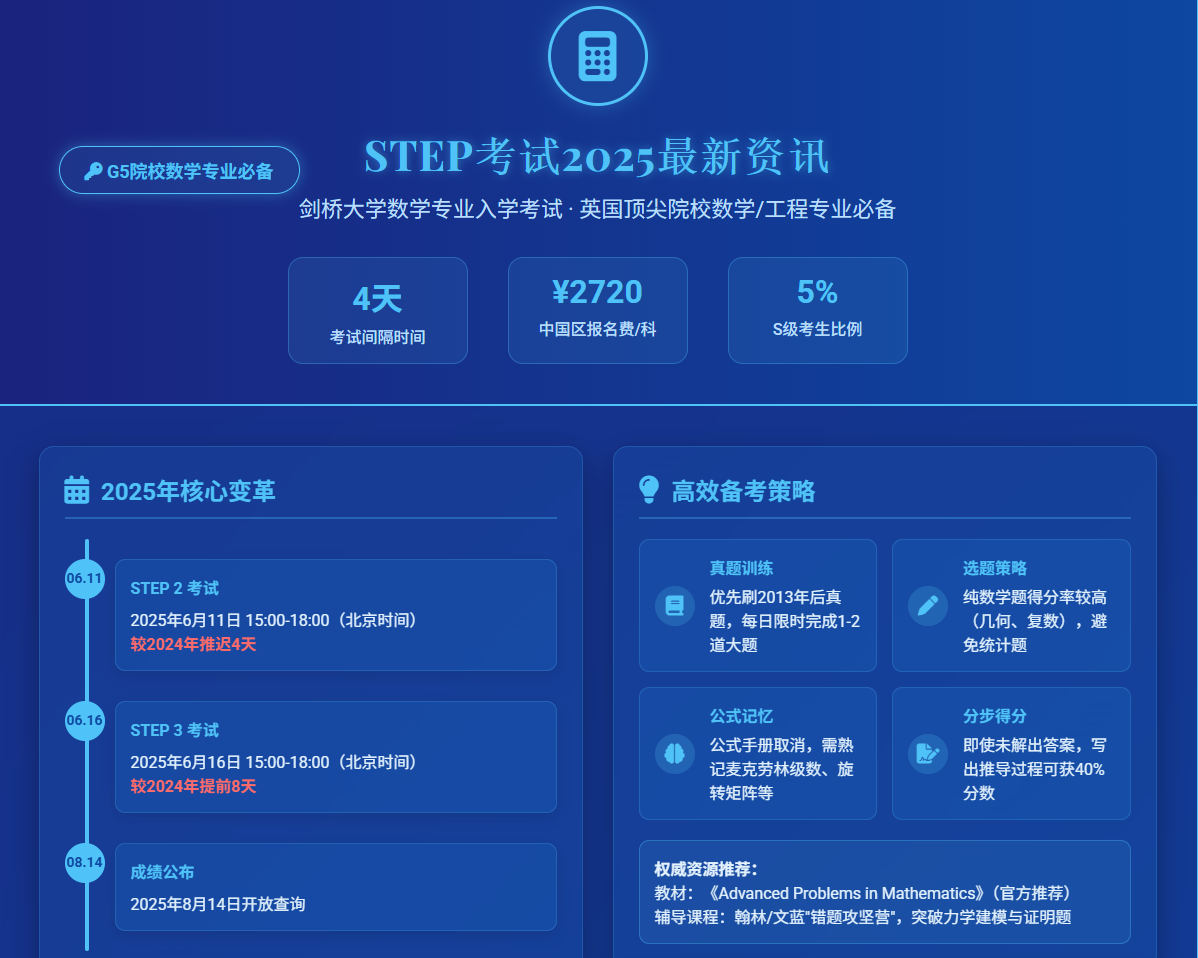This screenshot has width=1198, height=958.
Task: Select the 06.16 timeline marker
Action: pos(85,720)
